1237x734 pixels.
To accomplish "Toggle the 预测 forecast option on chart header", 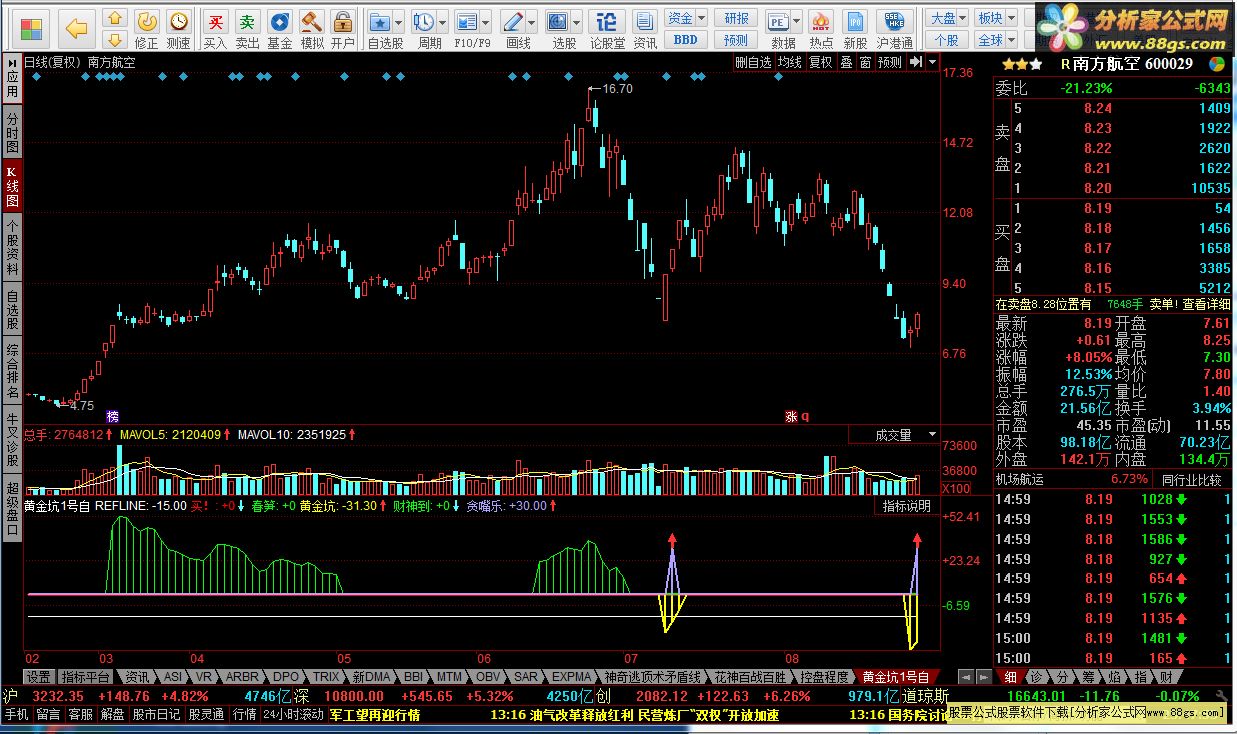I will click(x=890, y=62).
